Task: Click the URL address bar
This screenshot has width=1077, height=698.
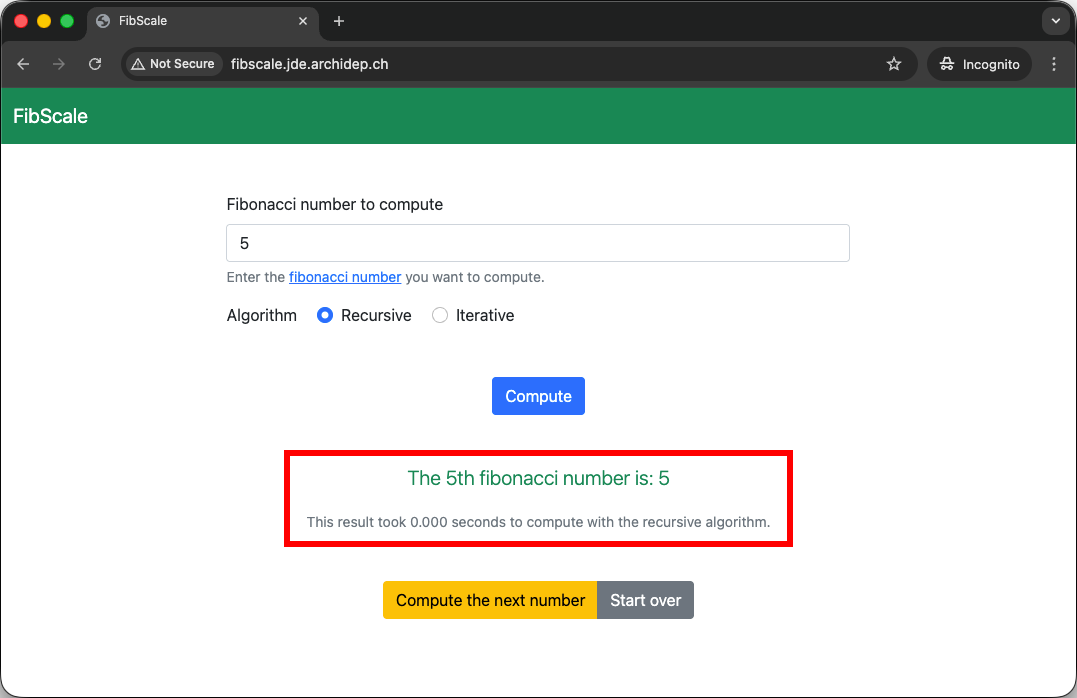Action: click(x=550, y=64)
